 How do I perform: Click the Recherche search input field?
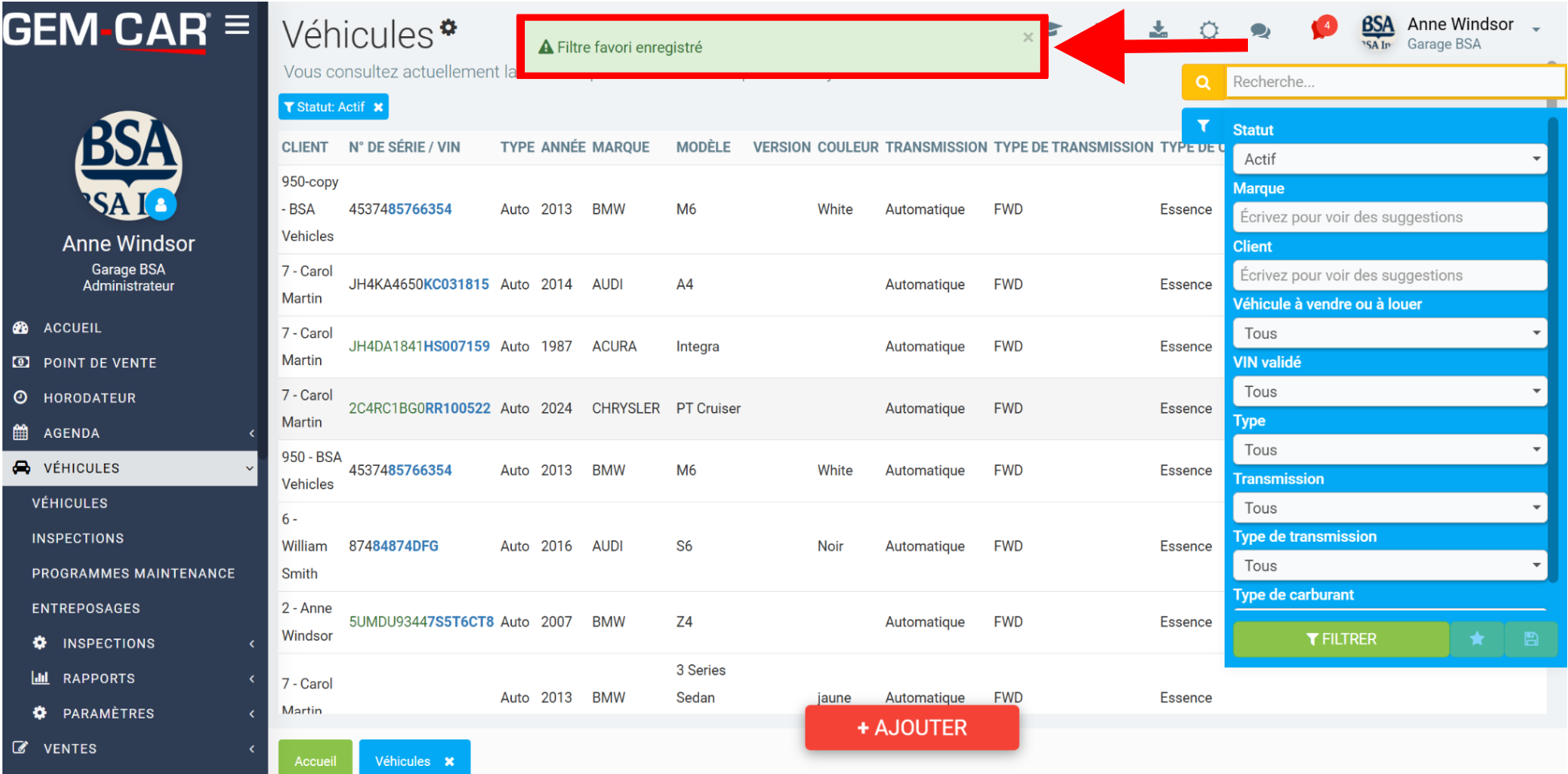[x=1395, y=82]
